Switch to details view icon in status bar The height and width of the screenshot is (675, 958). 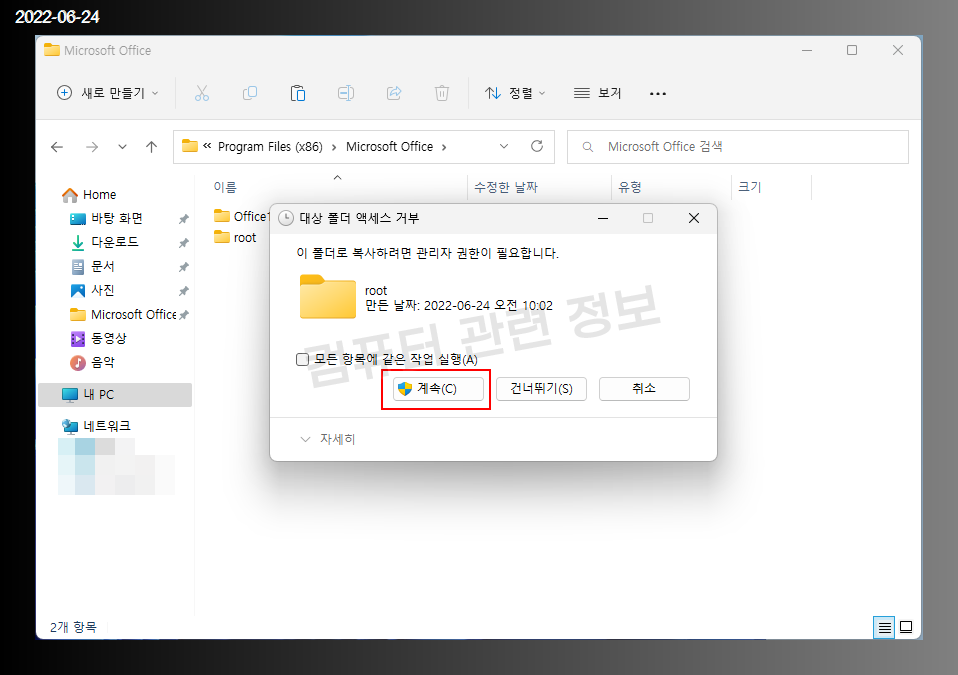(884, 627)
